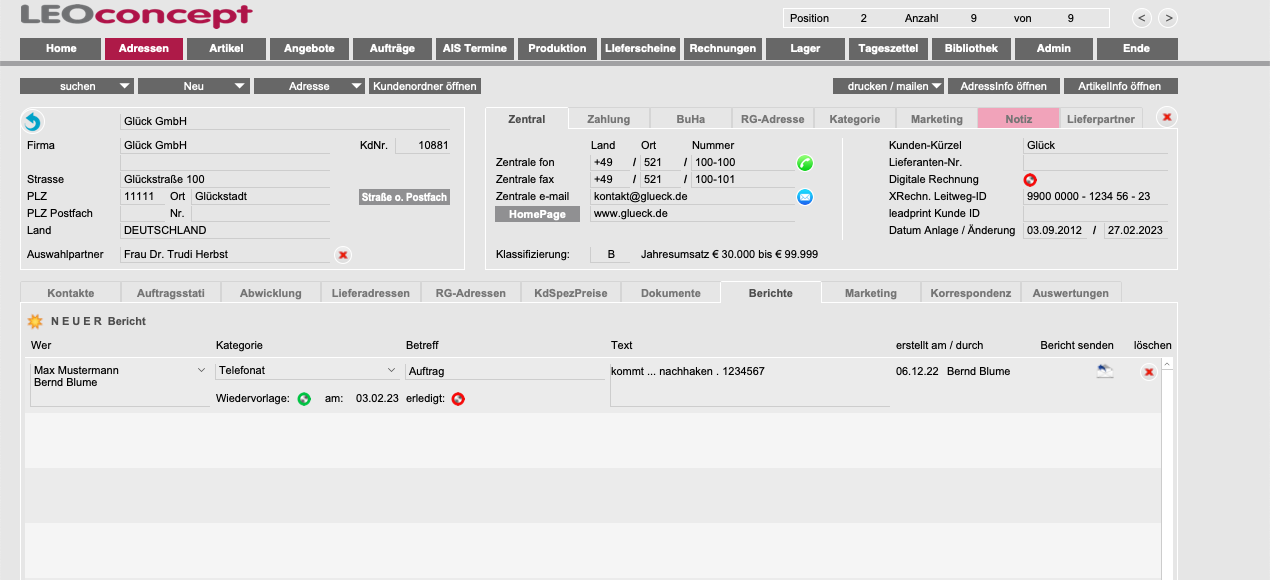The height and width of the screenshot is (580, 1270).
Task: Close the Zentral panel with red X
Action: [x=1166, y=118]
